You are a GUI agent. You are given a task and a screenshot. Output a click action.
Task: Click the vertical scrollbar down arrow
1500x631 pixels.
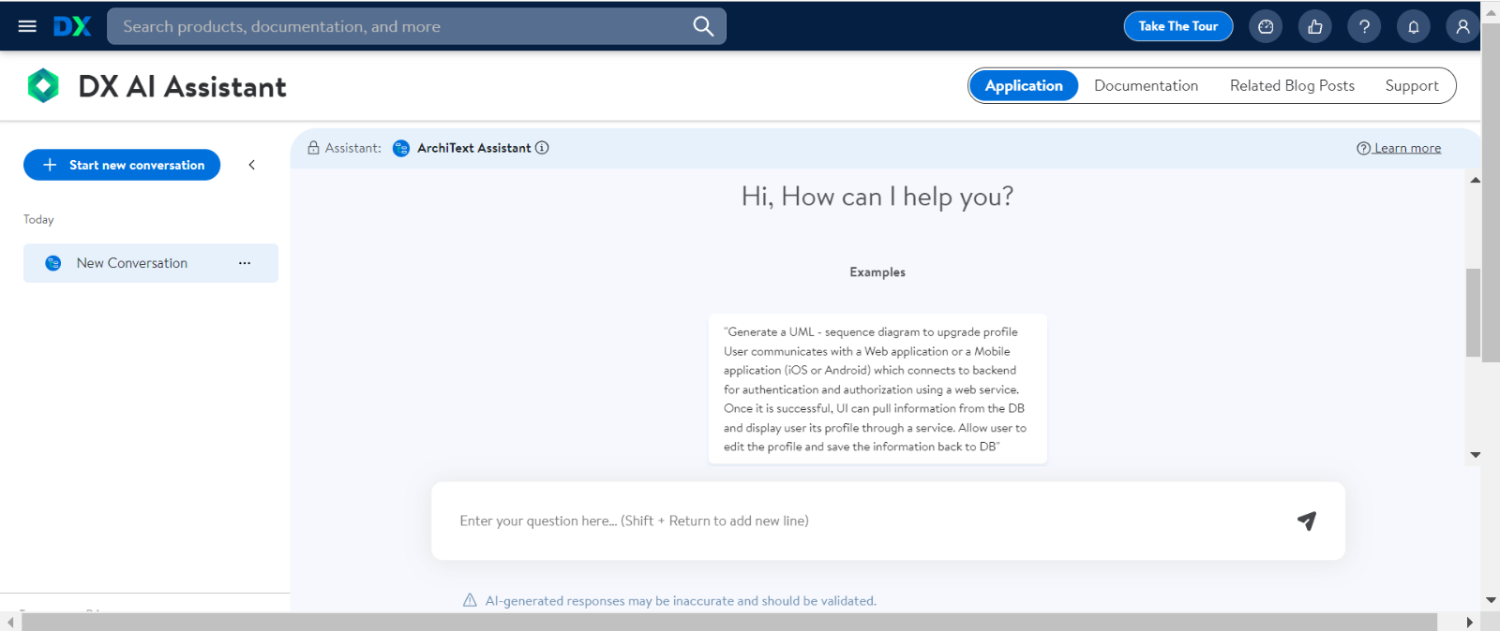click(1474, 455)
